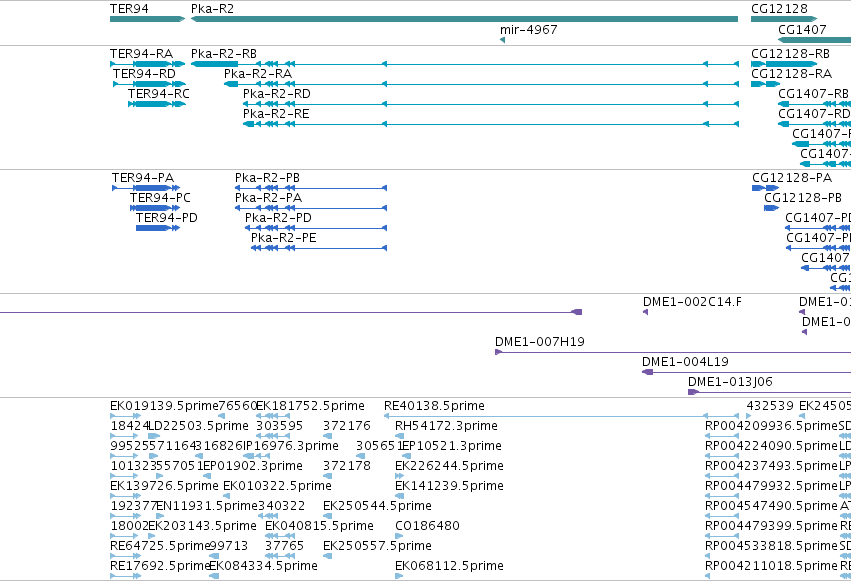Open EST label RP004479399.5prime
851x581 pixels.
tap(771, 527)
